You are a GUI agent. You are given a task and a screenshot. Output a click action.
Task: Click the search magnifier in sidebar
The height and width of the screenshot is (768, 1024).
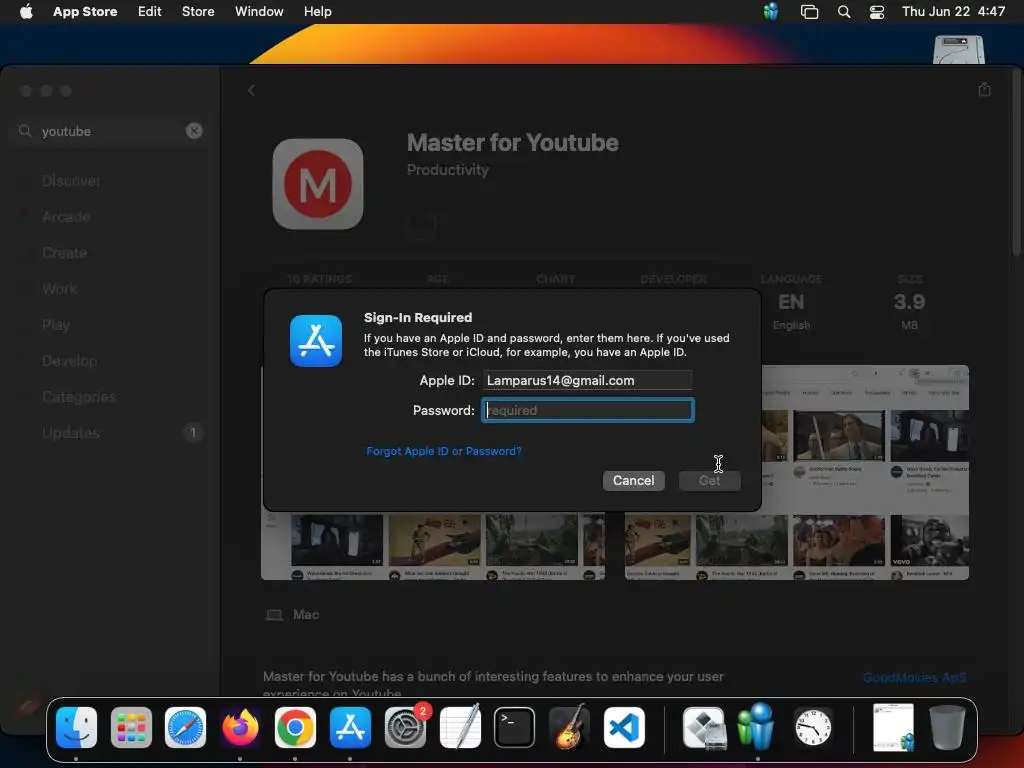coord(25,131)
